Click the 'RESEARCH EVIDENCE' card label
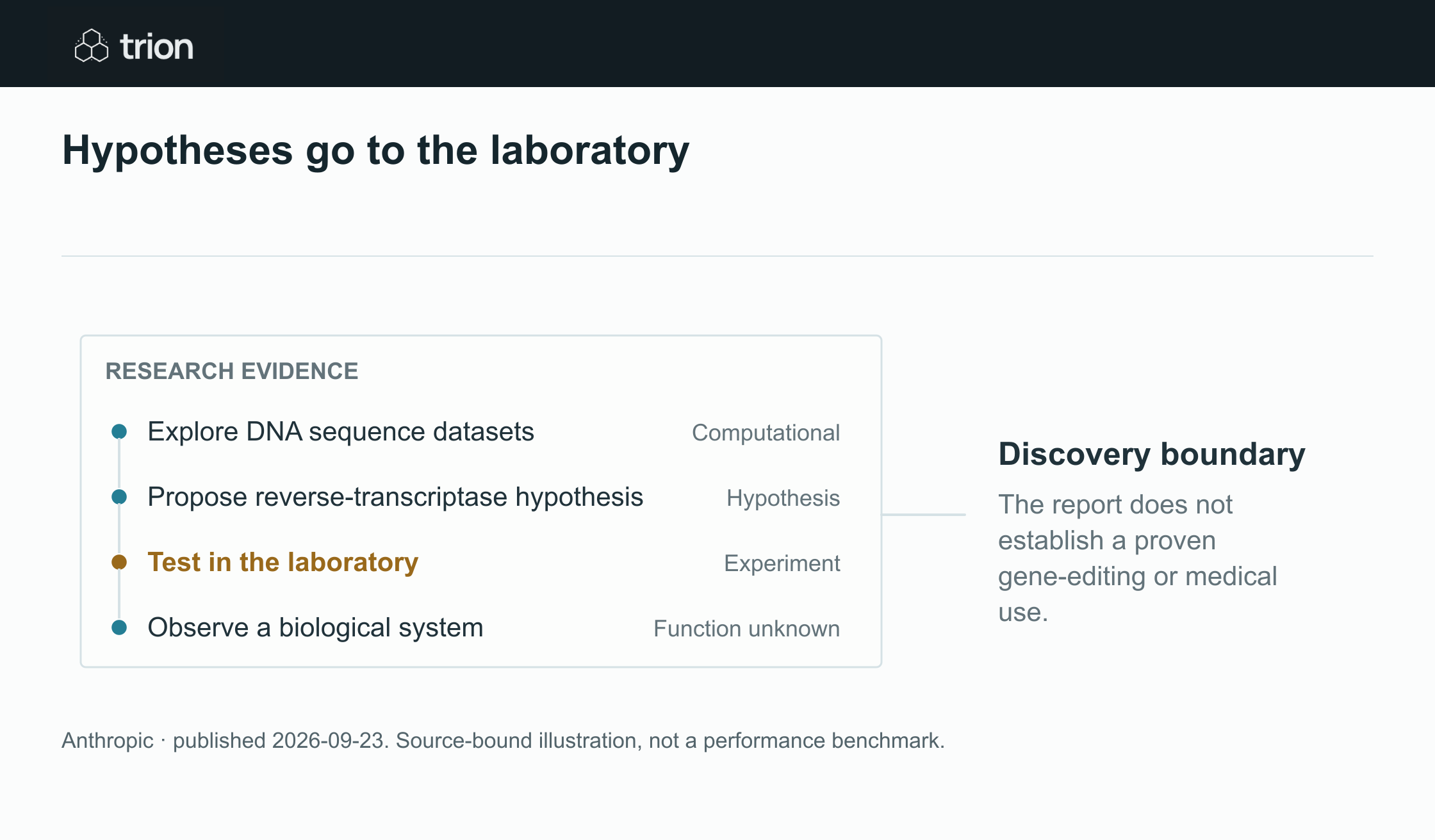 click(x=232, y=371)
